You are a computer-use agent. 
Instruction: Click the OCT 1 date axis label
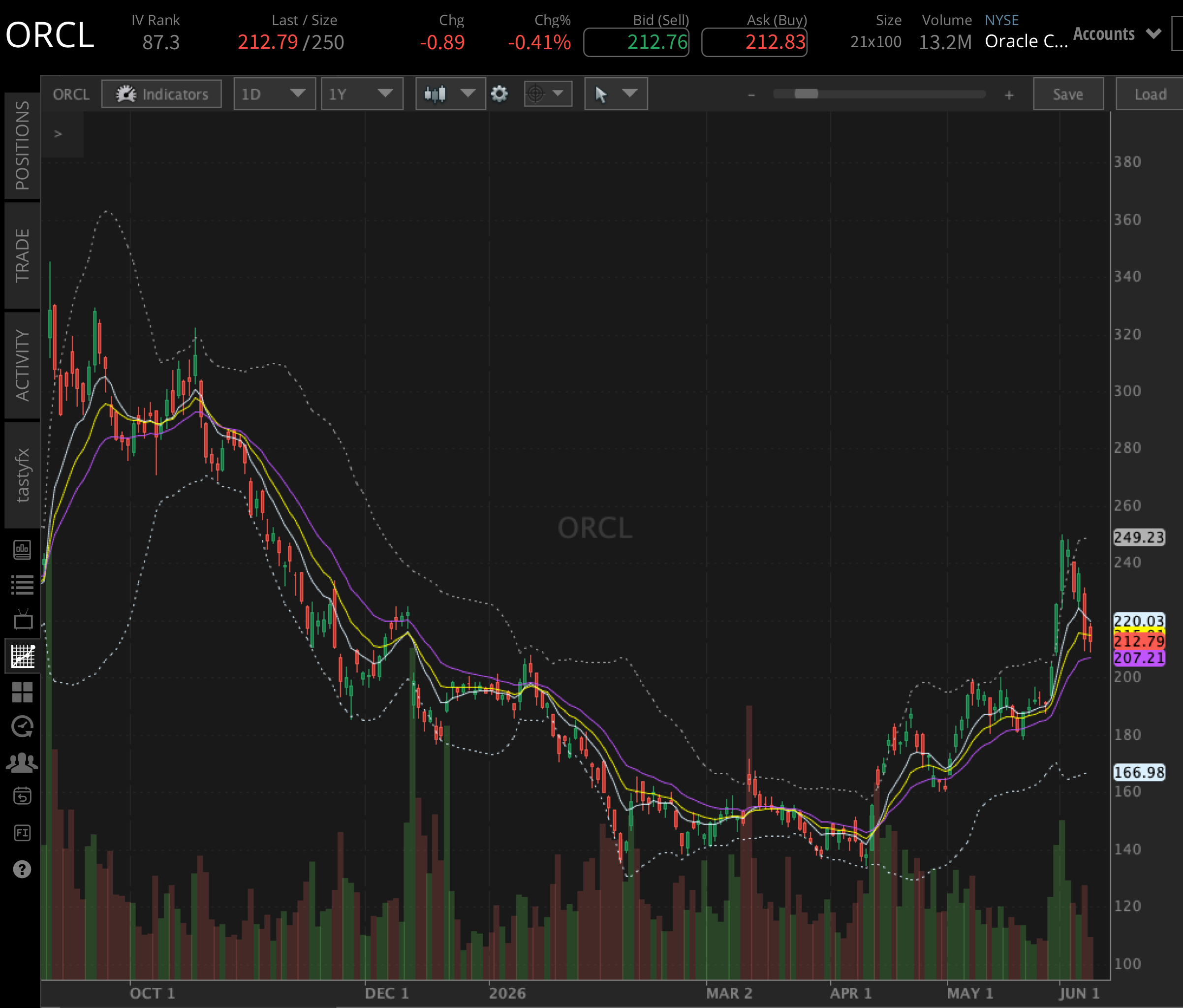(x=152, y=993)
